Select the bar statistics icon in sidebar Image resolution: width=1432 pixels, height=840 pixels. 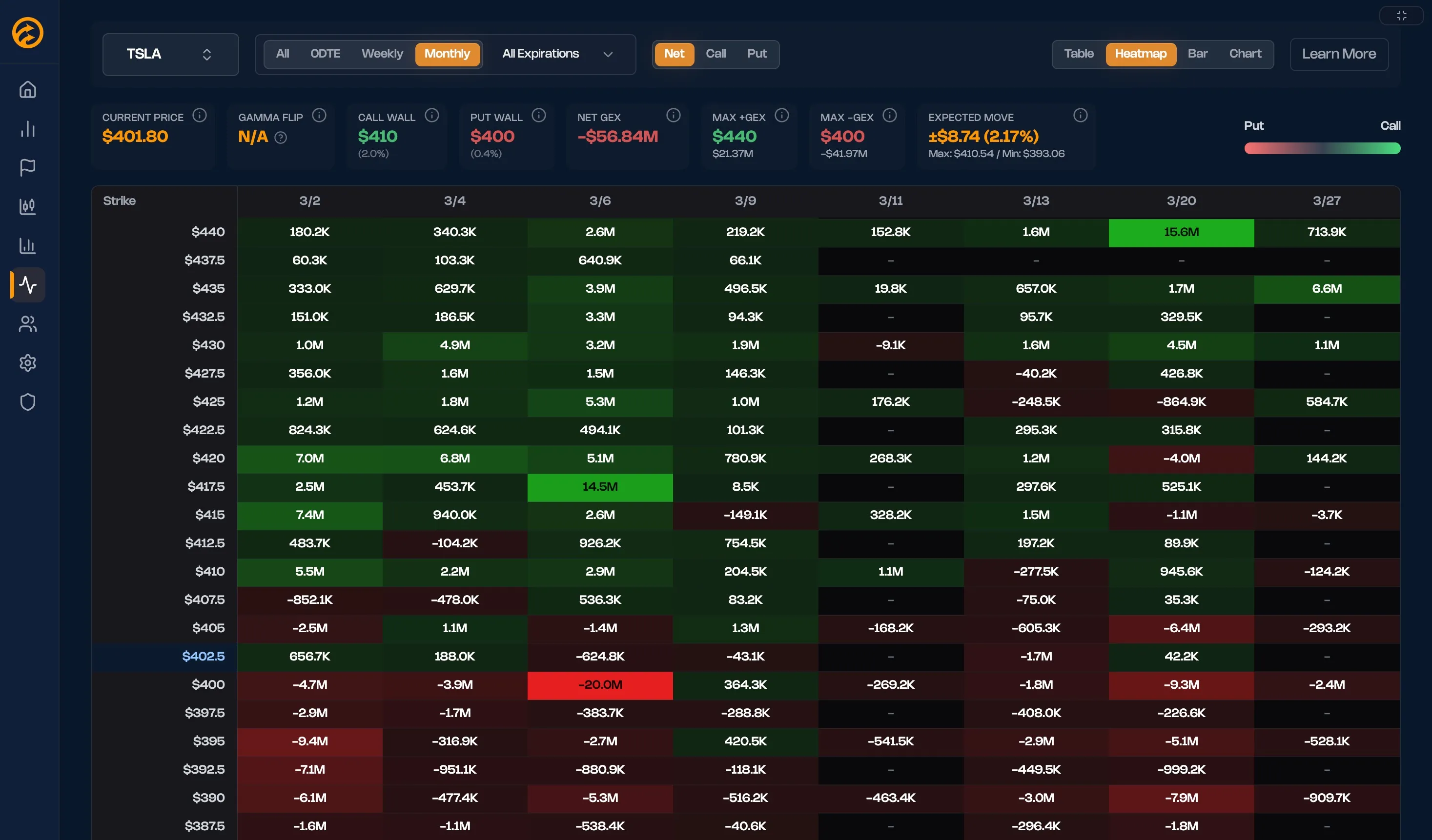coord(27,129)
